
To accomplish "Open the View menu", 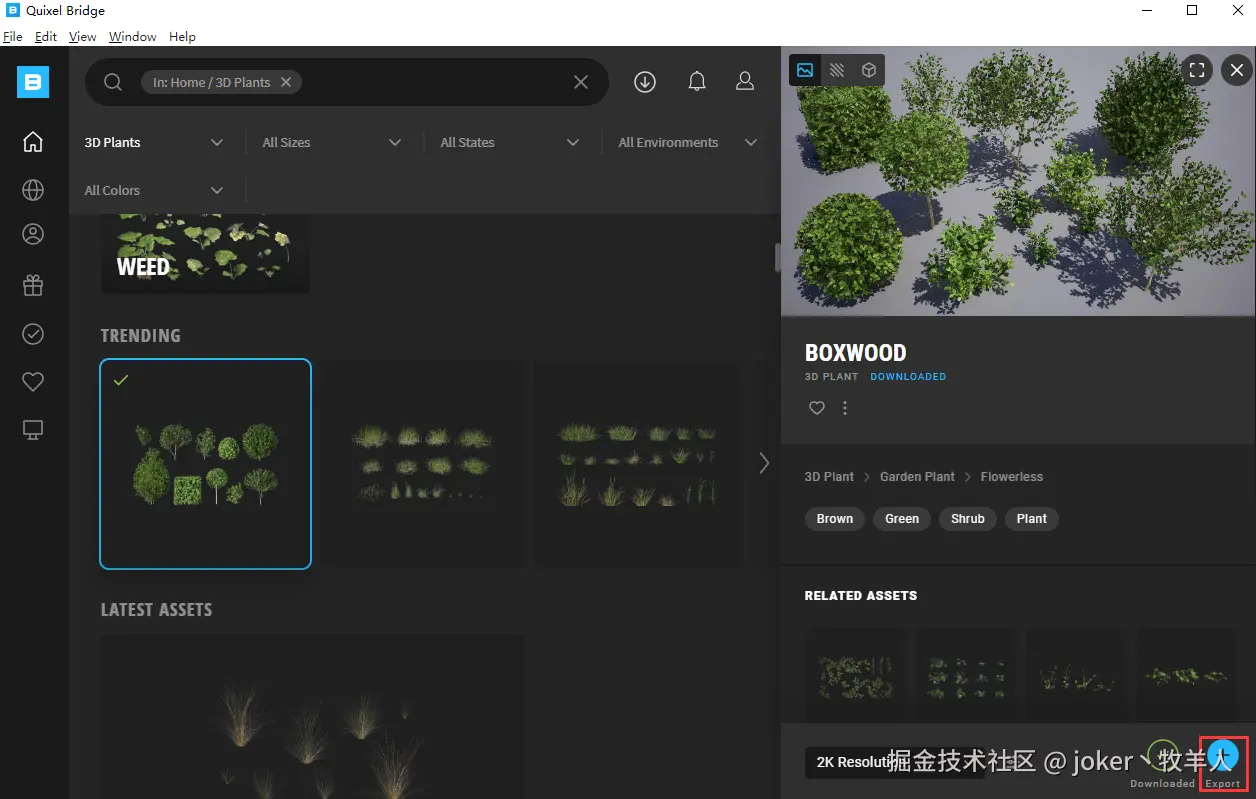I will (82, 36).
